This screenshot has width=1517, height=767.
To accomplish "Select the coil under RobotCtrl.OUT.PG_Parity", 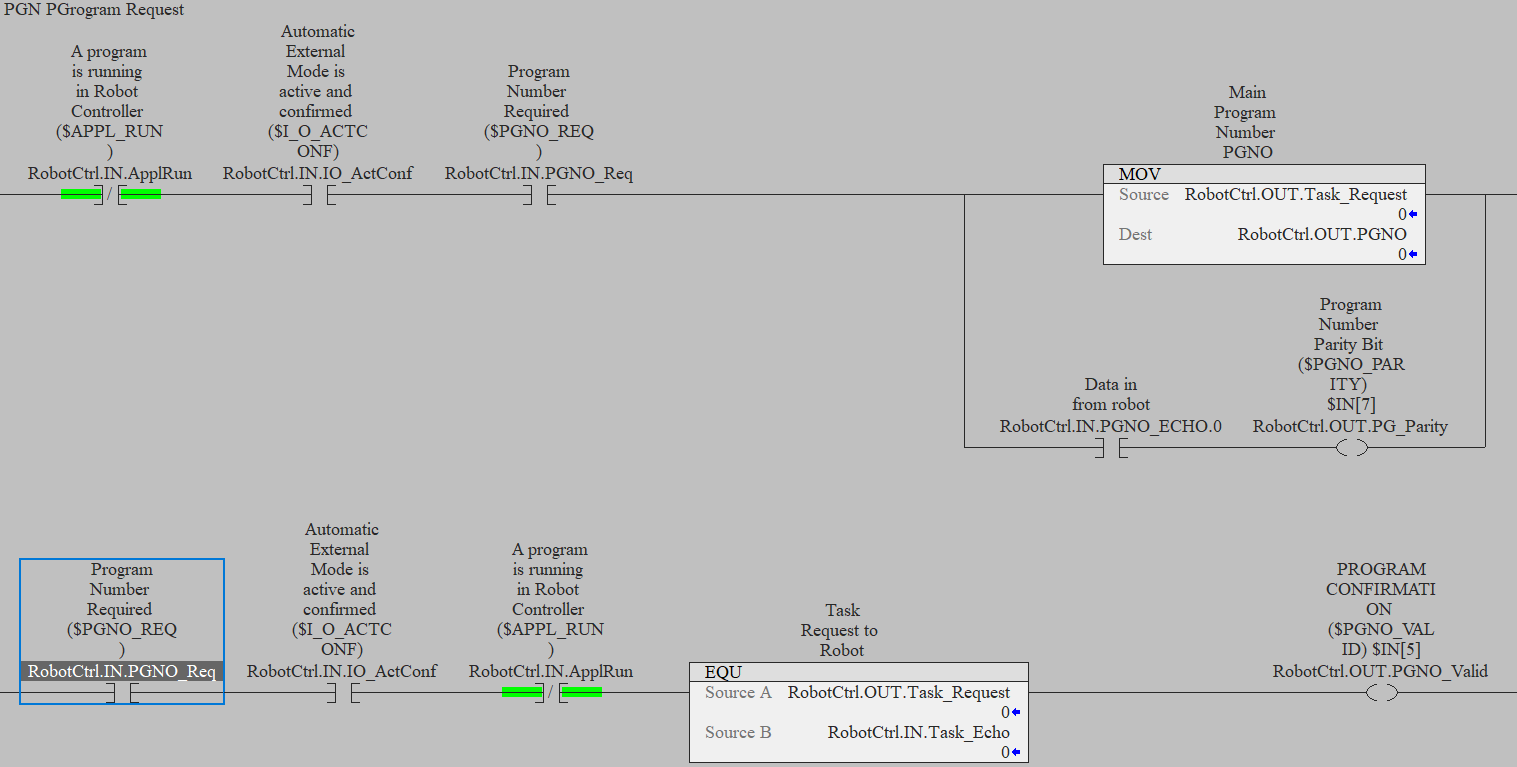I will (x=1350, y=447).
